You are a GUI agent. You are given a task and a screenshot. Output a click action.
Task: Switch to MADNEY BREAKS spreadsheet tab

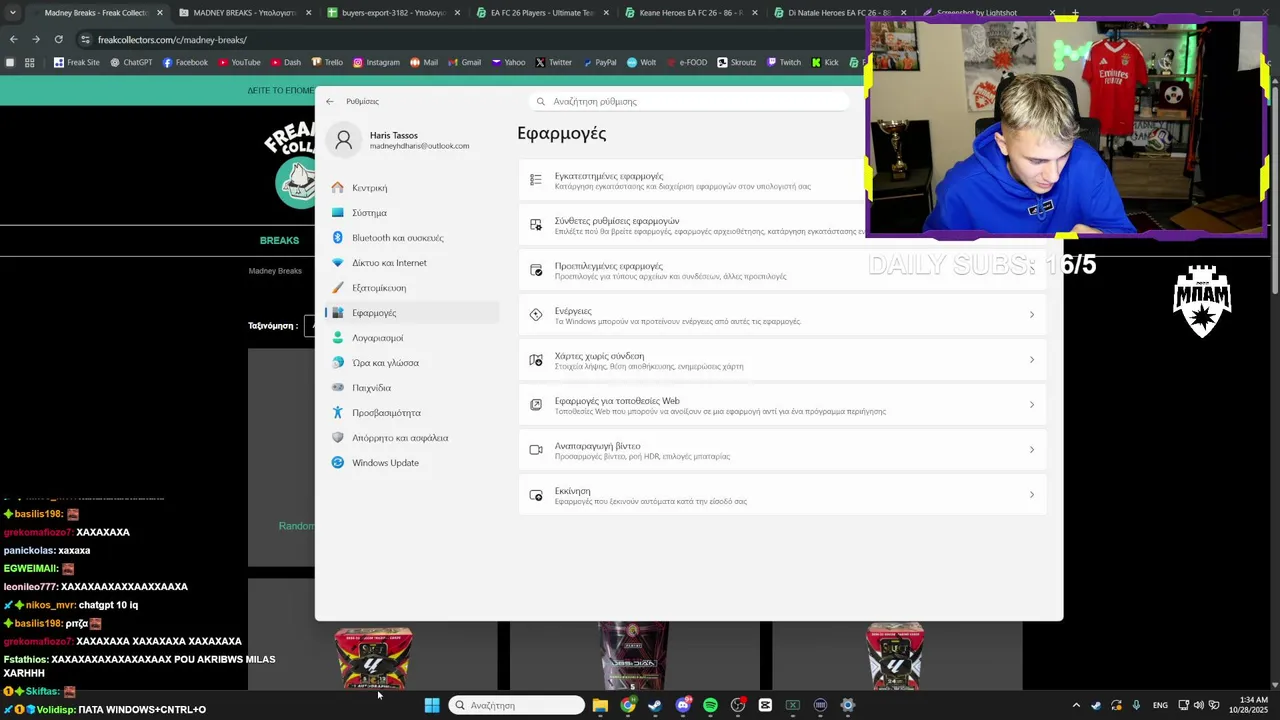pyautogui.click(x=244, y=13)
